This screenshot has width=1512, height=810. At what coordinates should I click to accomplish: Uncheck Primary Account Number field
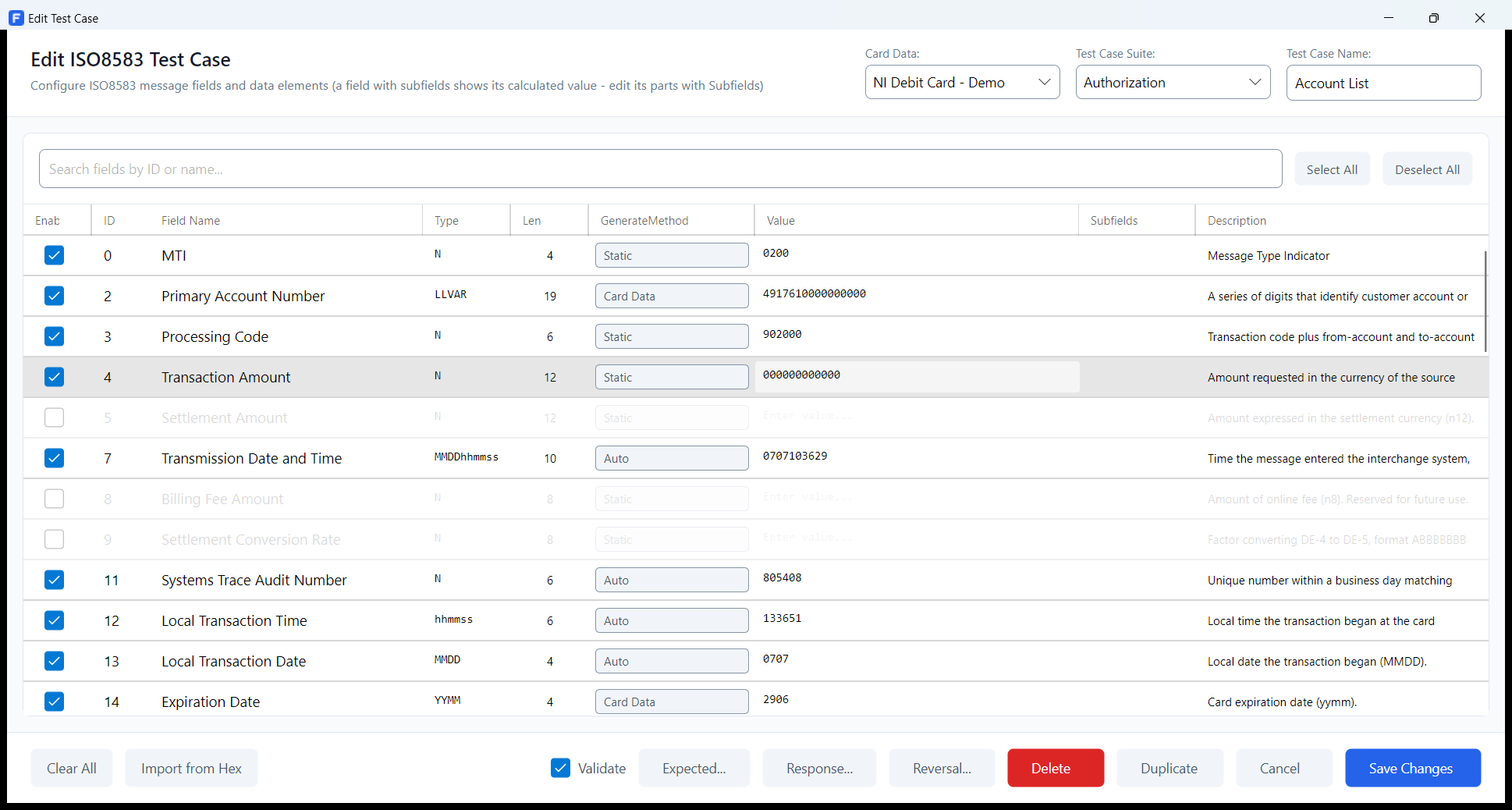click(54, 296)
